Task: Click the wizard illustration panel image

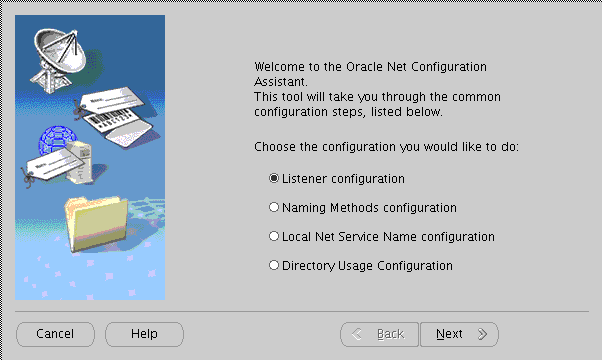Action: 90,157
